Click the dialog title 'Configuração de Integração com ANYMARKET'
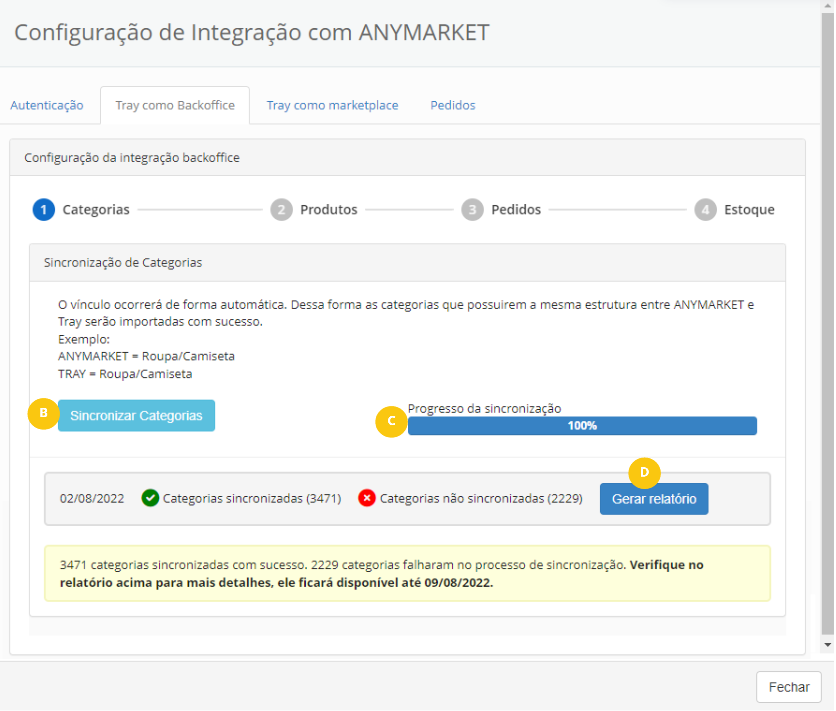Image resolution: width=836 pixels, height=711 pixels. 252,33
